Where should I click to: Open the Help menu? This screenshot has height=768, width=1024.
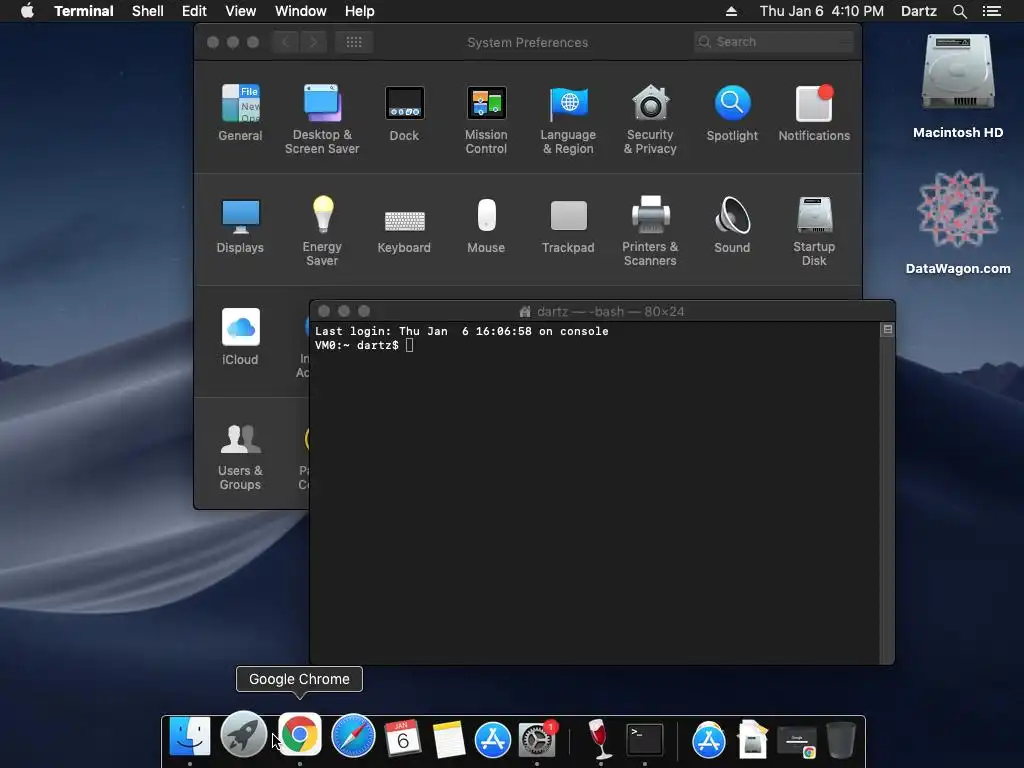click(x=360, y=11)
